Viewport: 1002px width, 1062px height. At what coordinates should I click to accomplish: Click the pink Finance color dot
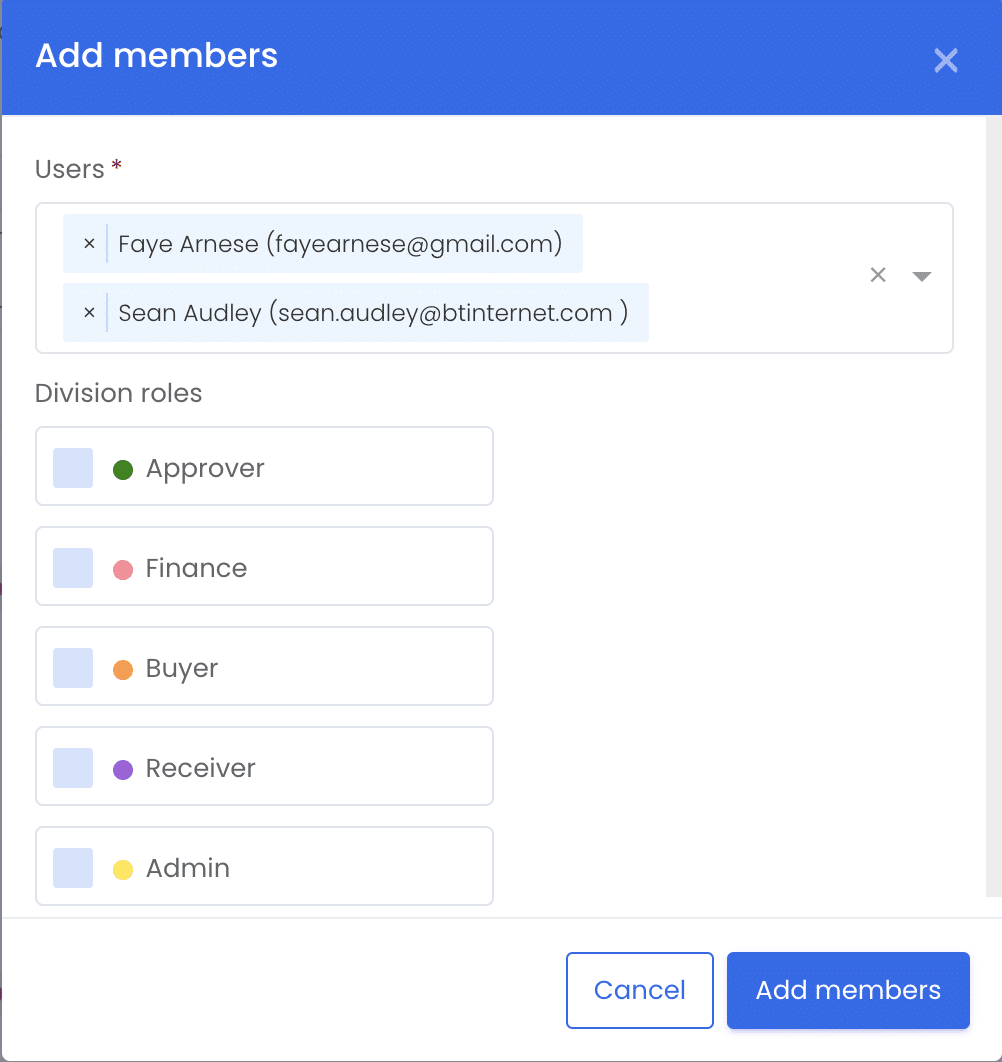click(x=123, y=570)
